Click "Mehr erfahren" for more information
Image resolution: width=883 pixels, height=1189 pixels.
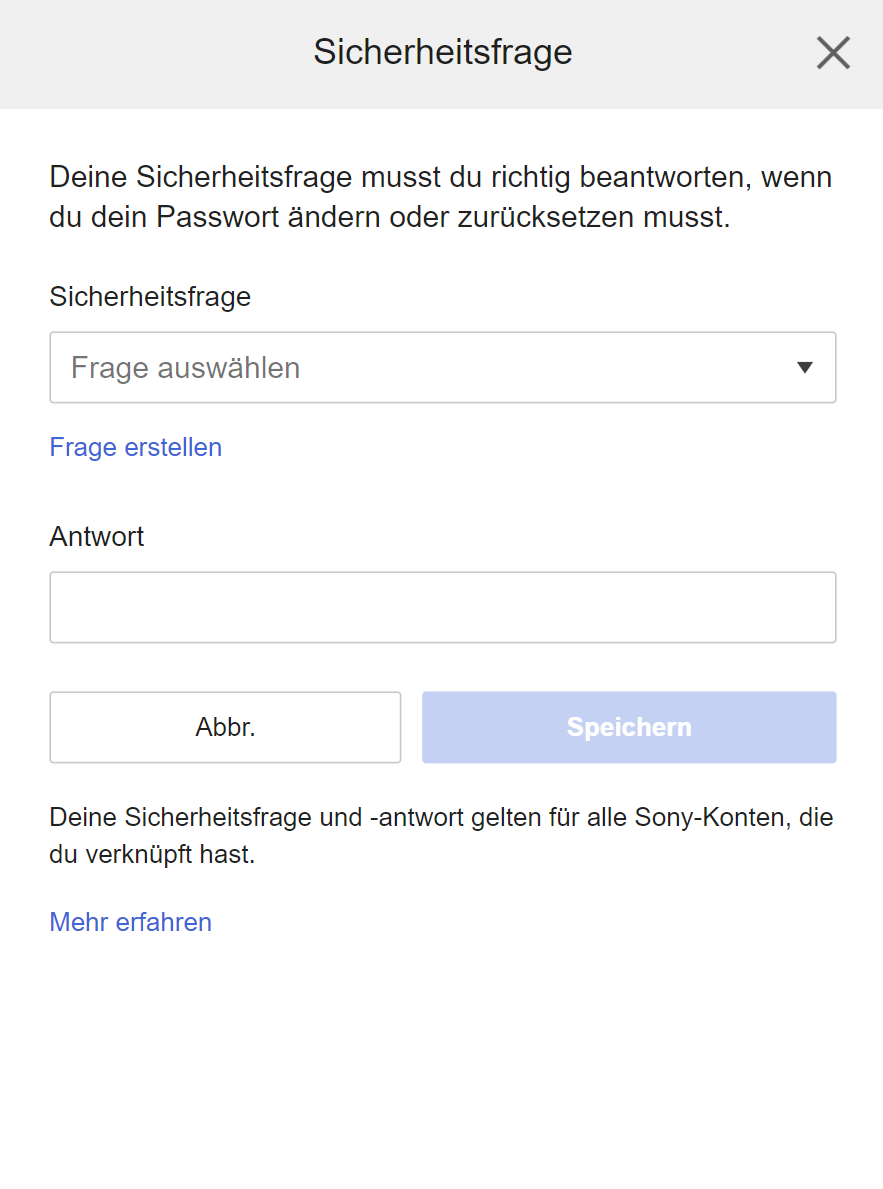(130, 922)
